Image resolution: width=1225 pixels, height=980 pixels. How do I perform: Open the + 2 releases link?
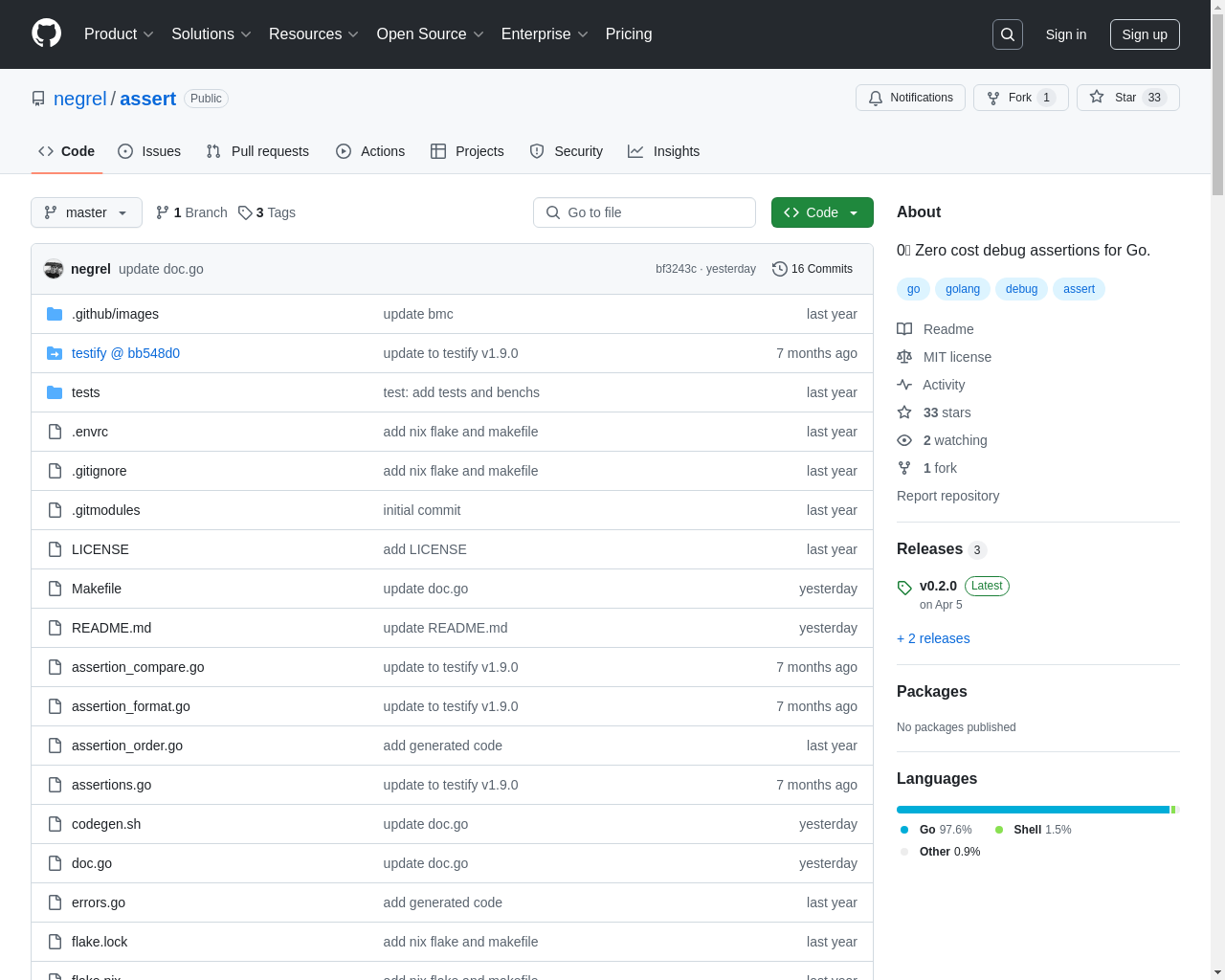pyautogui.click(x=933, y=638)
